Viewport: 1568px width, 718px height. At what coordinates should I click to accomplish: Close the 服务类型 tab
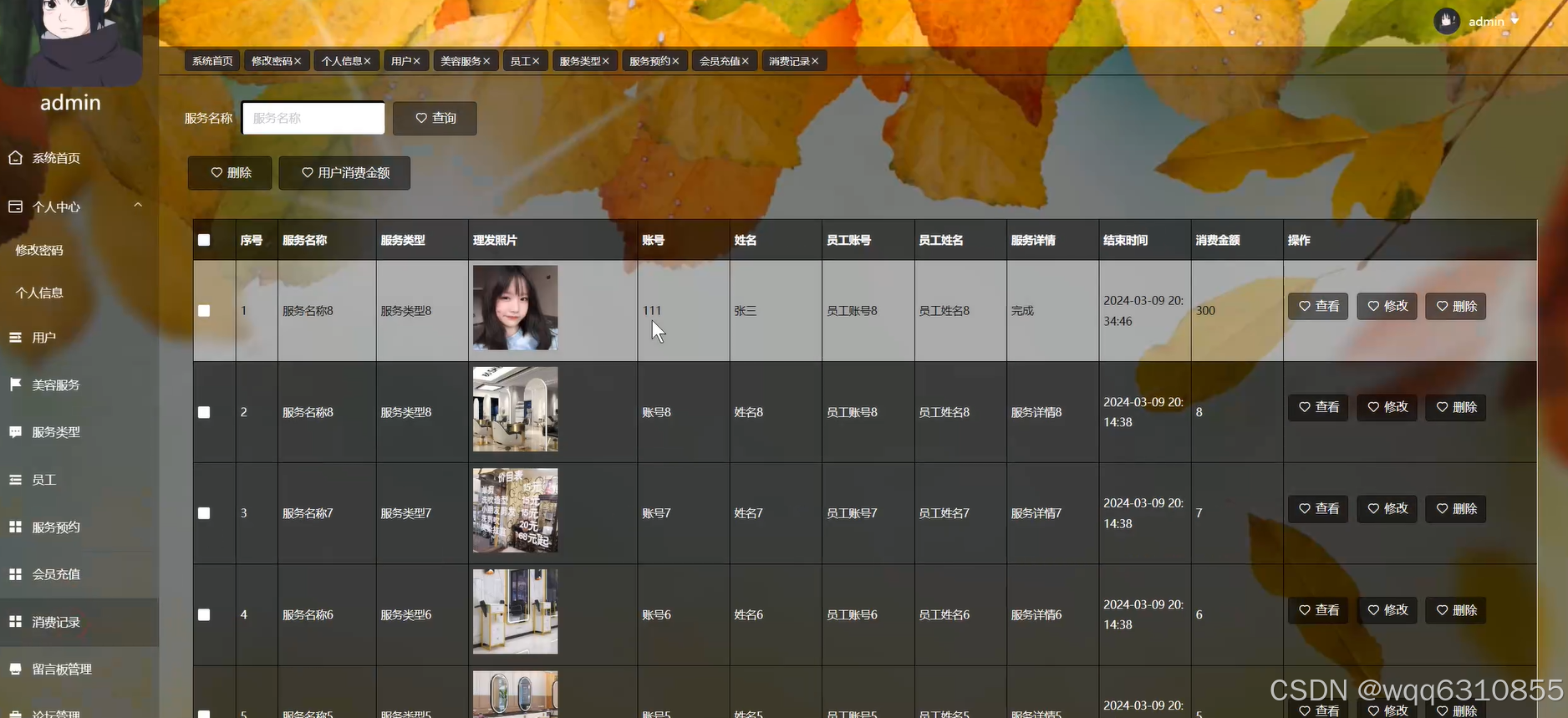(x=606, y=61)
